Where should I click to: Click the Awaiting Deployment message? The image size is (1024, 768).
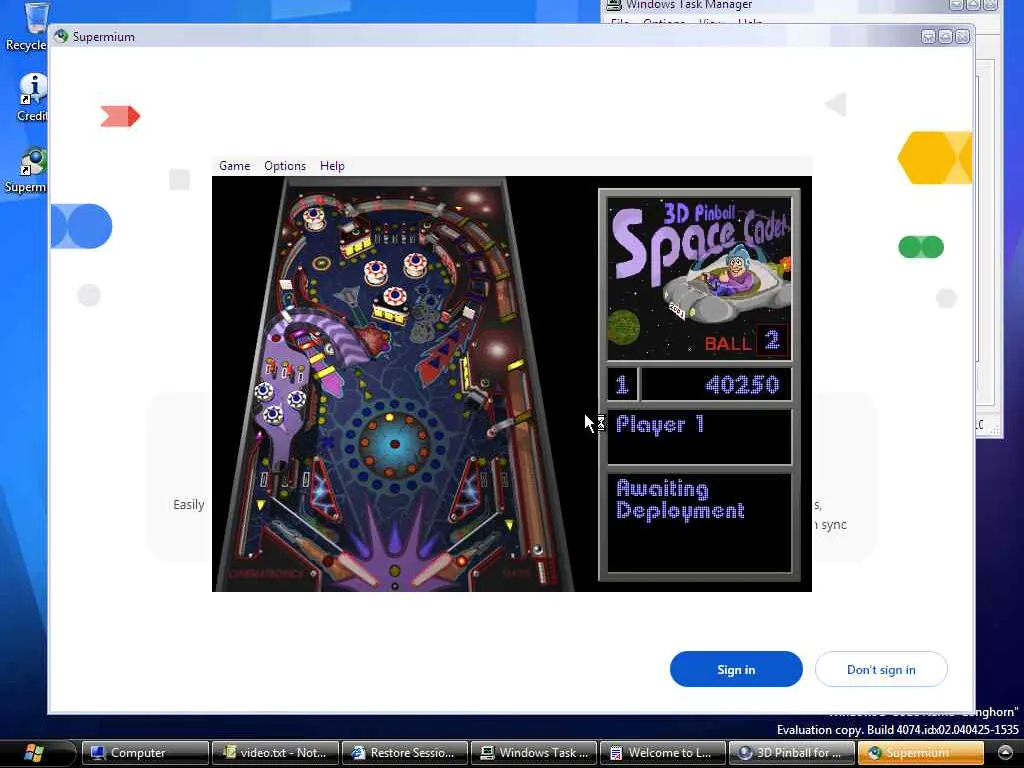(x=680, y=500)
